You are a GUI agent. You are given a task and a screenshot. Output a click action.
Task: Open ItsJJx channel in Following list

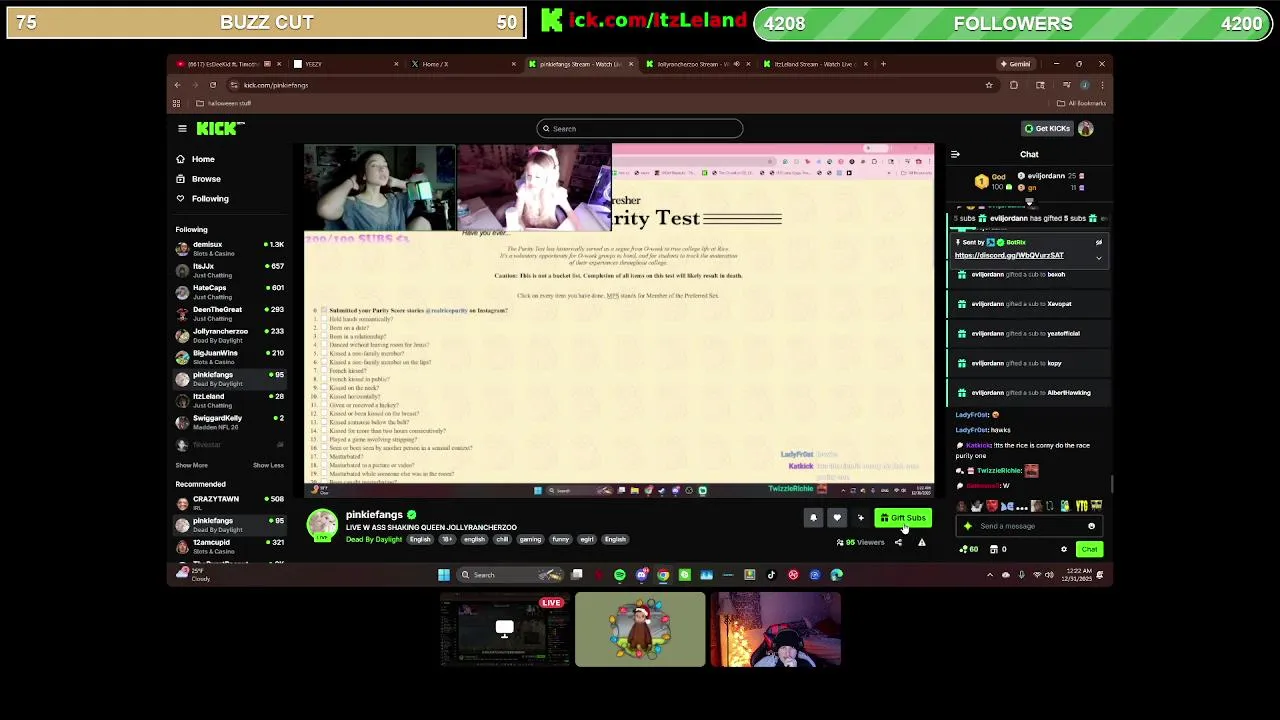229,270
